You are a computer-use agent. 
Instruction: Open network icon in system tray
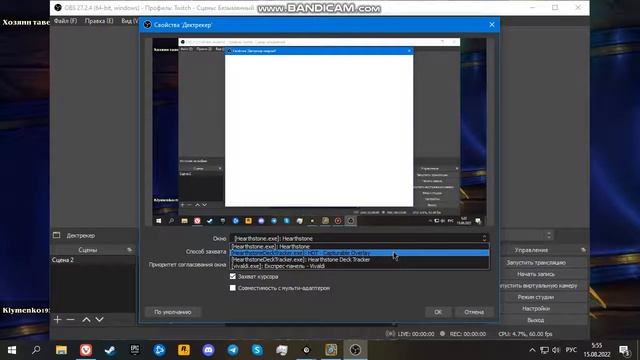pyautogui.click(x=544, y=350)
